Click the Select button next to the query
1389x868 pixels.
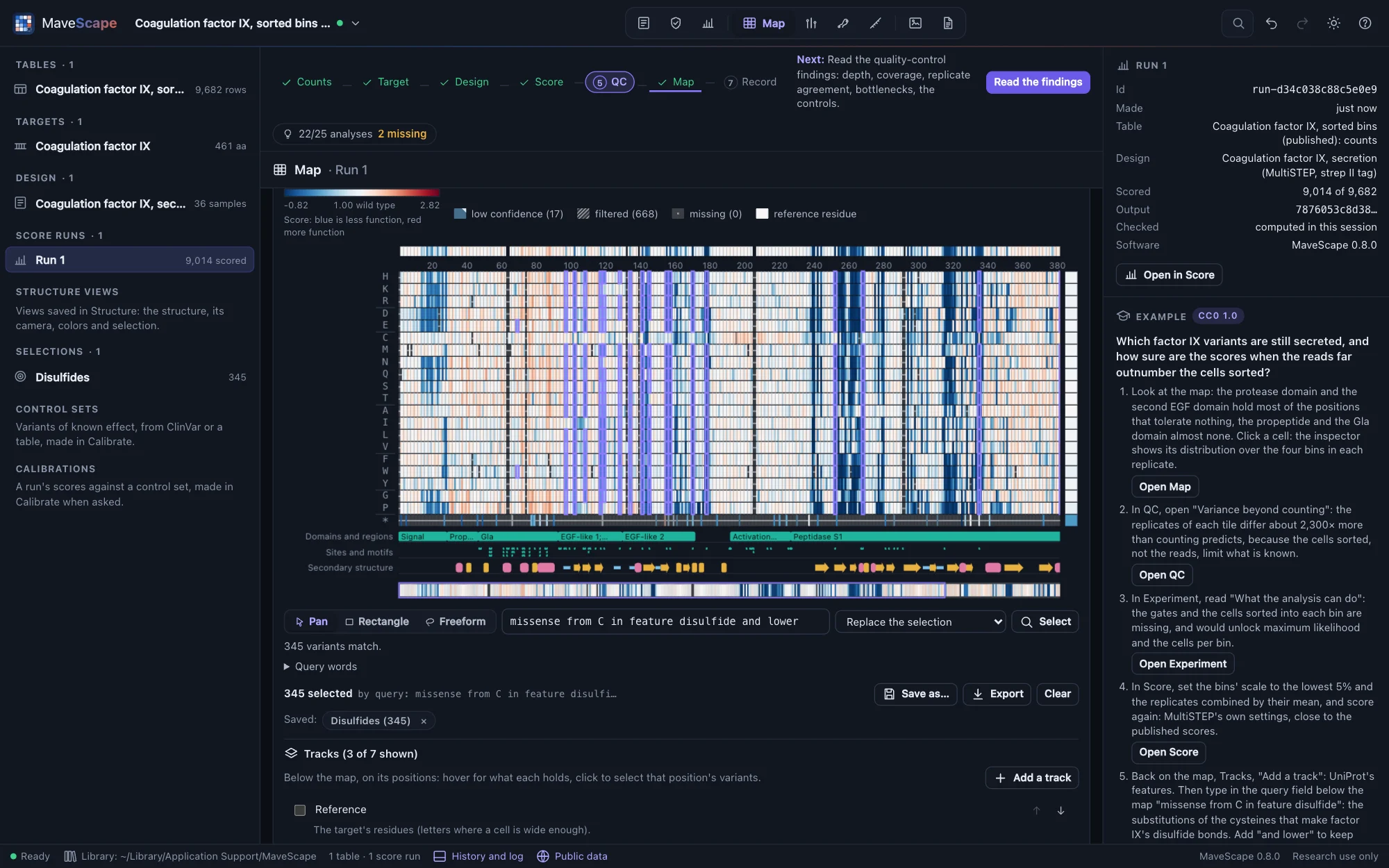tap(1045, 621)
